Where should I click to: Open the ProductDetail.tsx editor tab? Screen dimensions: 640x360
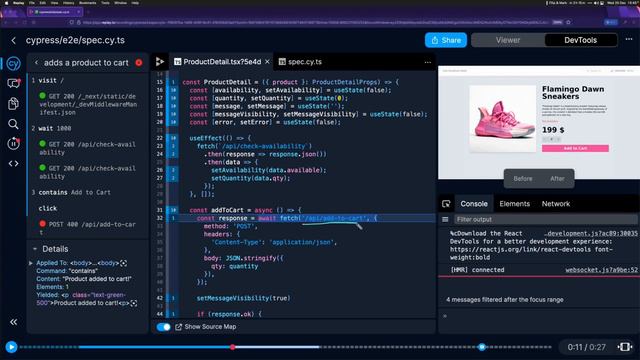pyautogui.click(x=222, y=62)
